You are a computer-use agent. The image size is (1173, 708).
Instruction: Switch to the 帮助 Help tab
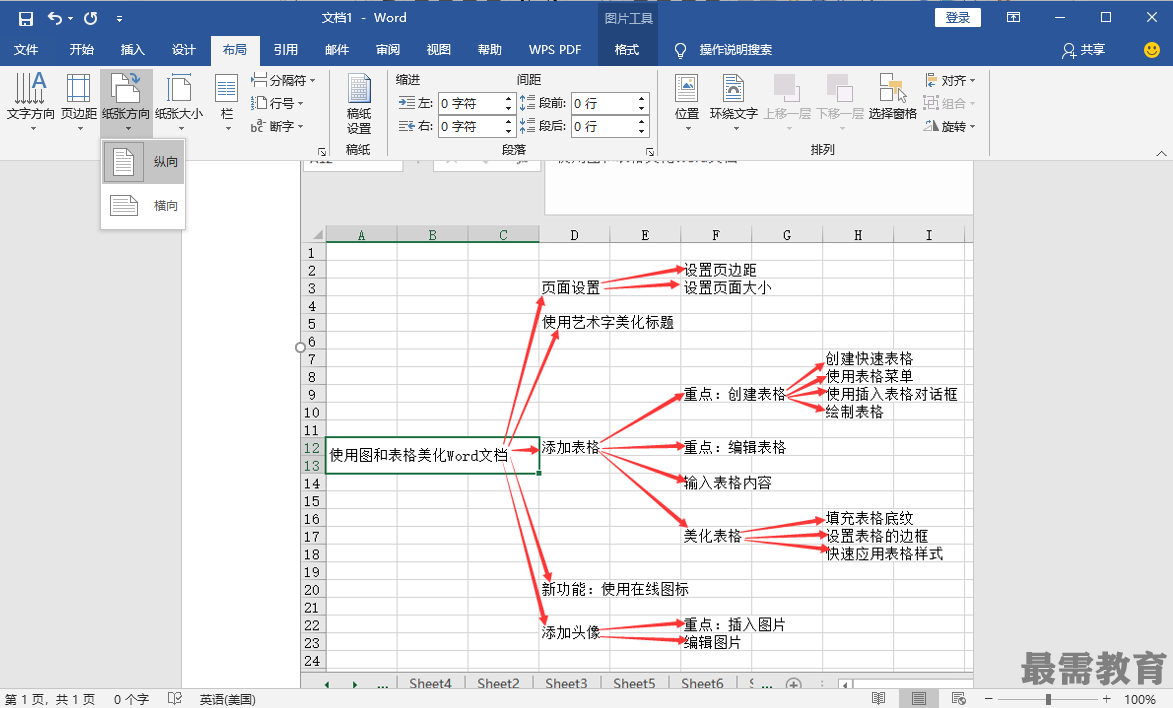pyautogui.click(x=489, y=49)
